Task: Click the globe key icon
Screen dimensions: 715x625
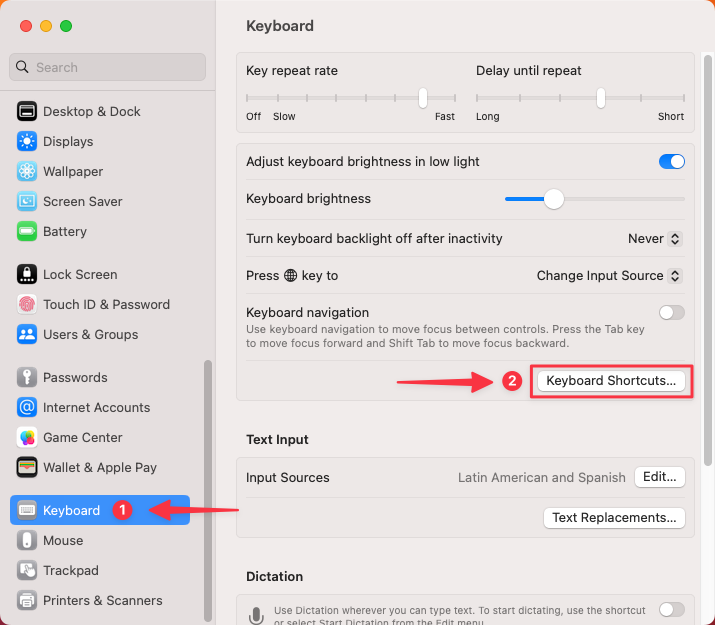Action: (290, 275)
